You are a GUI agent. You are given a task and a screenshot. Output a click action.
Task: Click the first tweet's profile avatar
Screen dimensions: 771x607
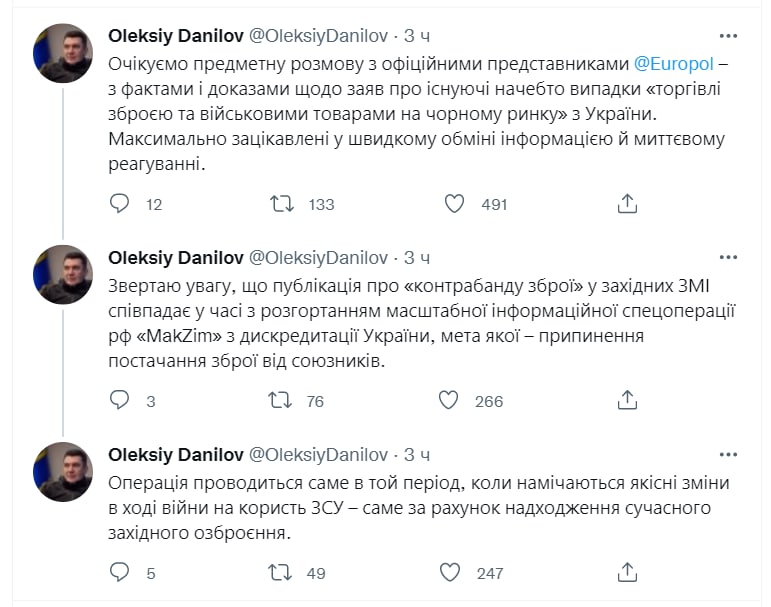pyautogui.click(x=64, y=53)
